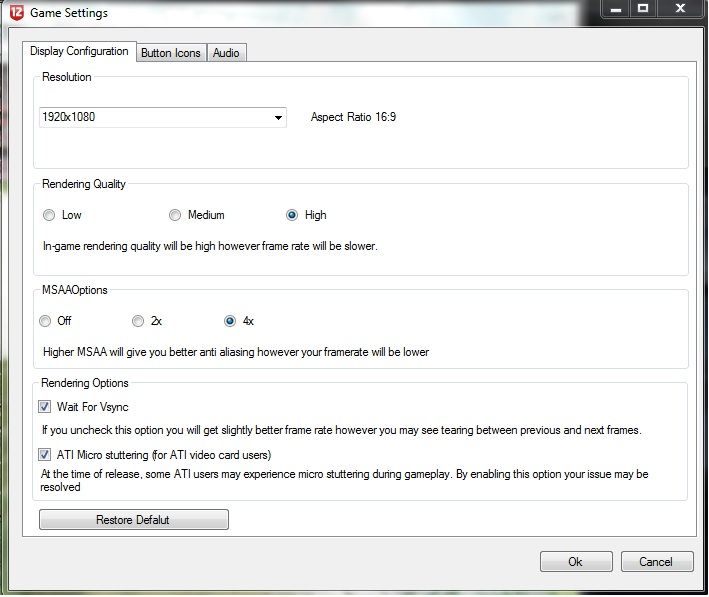
Task: Select Medium rendering quality
Action: point(175,215)
